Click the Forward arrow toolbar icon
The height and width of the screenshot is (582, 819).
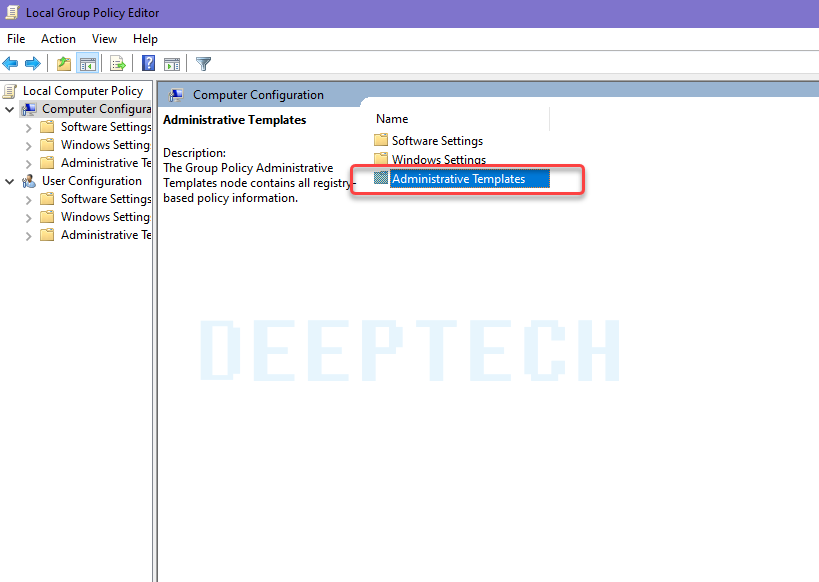33,64
